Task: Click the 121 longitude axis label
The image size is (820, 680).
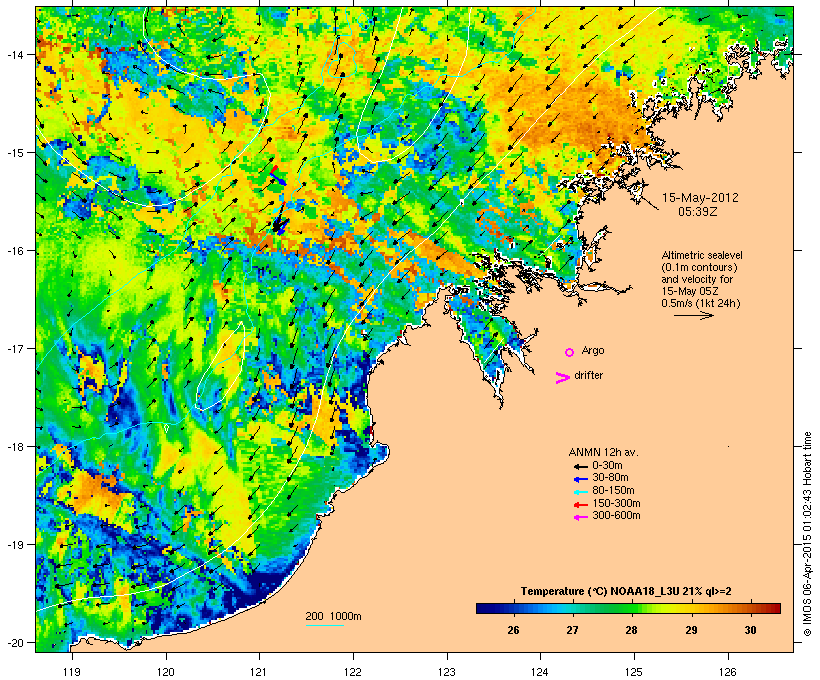Action: click(259, 672)
